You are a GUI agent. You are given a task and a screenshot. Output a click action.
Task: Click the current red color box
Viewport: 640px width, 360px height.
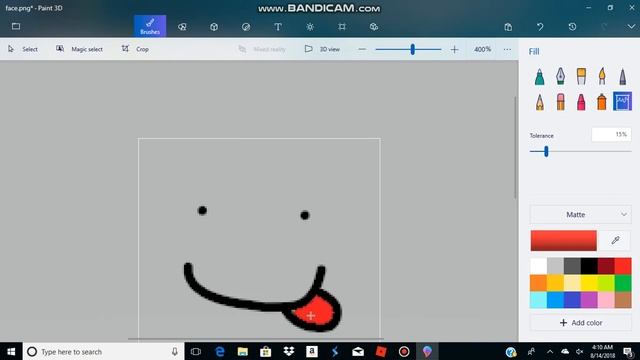[x=564, y=240]
